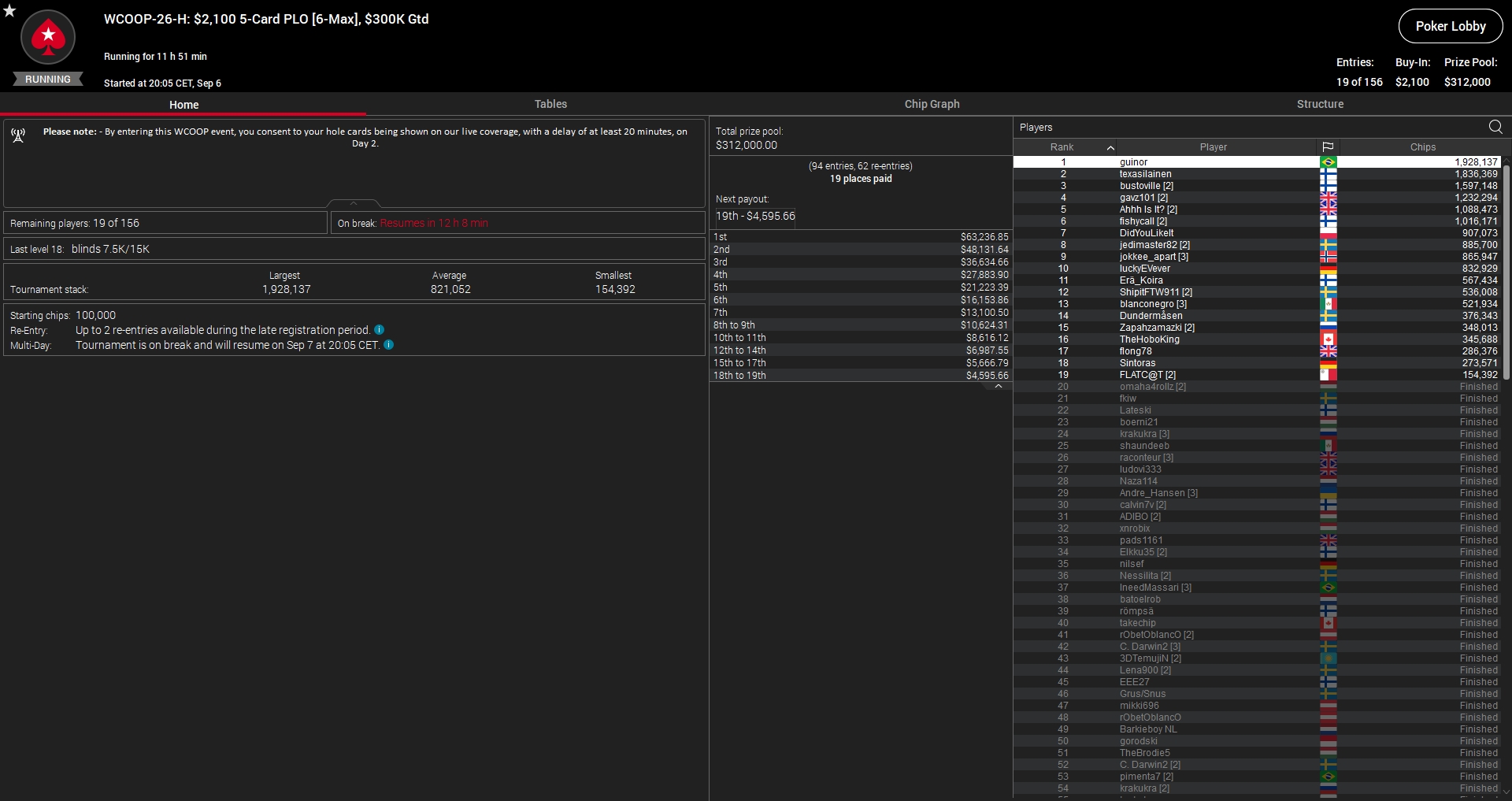Select player jedimaster82 [2]

[x=1257, y=245]
